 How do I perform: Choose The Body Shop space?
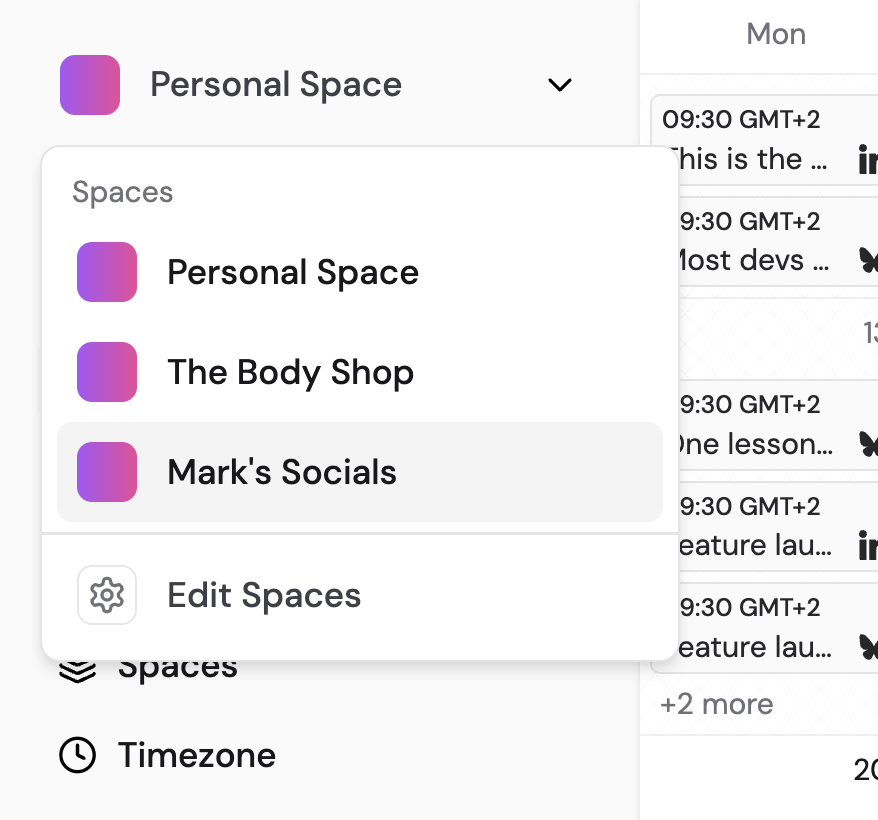click(290, 372)
